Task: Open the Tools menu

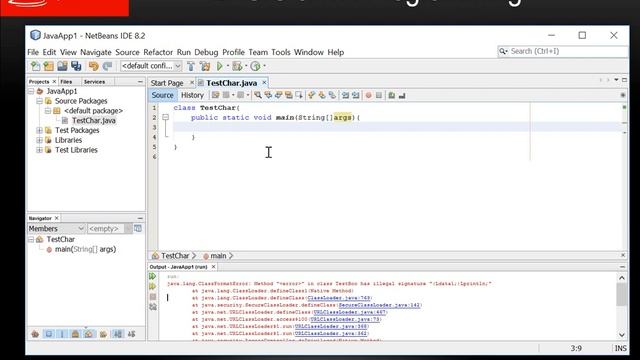Action: coord(281,52)
